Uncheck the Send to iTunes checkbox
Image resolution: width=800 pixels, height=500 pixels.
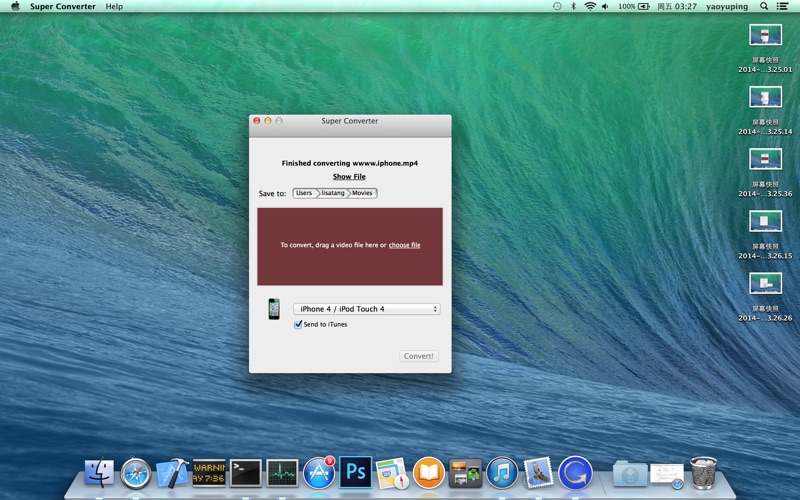(298, 324)
